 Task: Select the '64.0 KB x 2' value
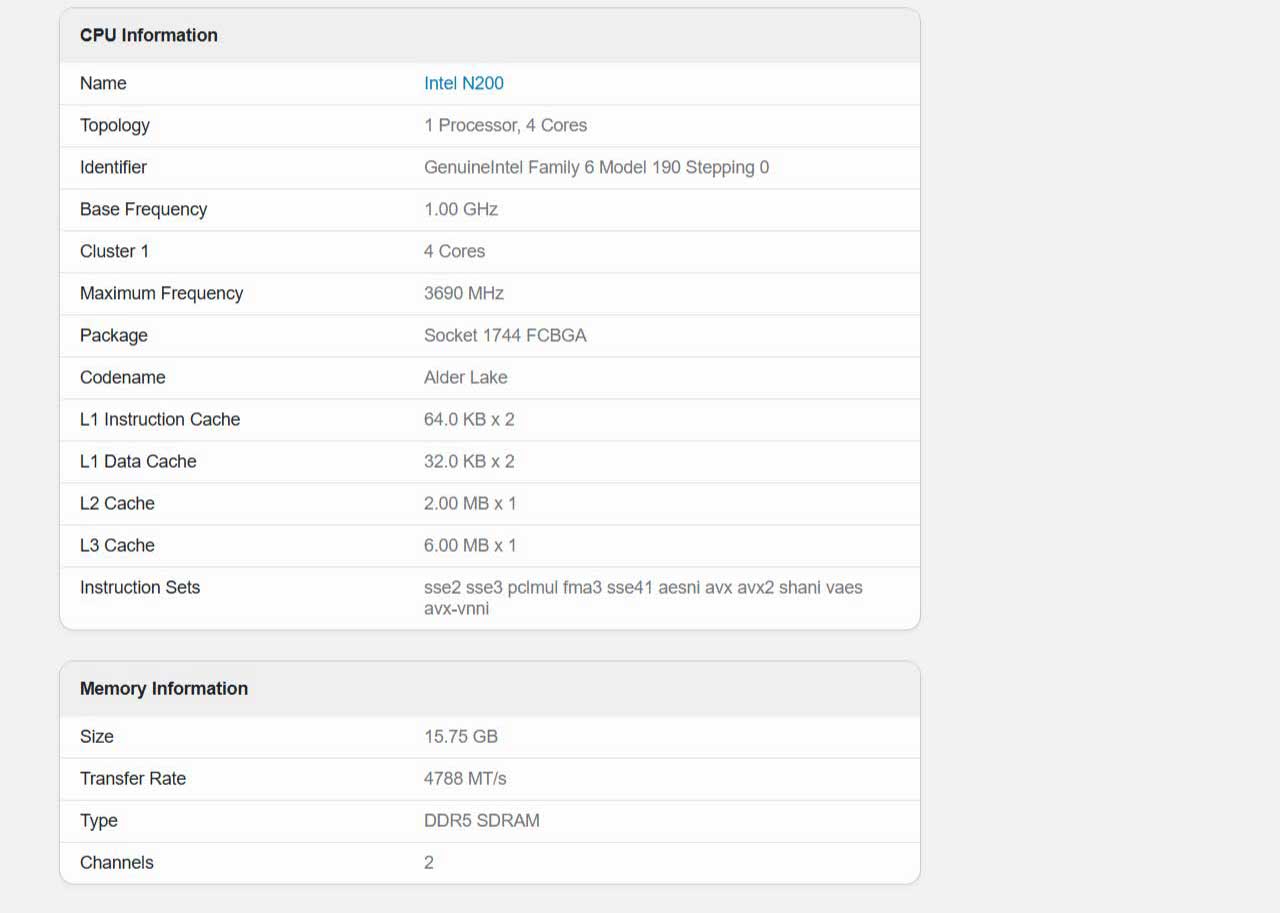469,419
